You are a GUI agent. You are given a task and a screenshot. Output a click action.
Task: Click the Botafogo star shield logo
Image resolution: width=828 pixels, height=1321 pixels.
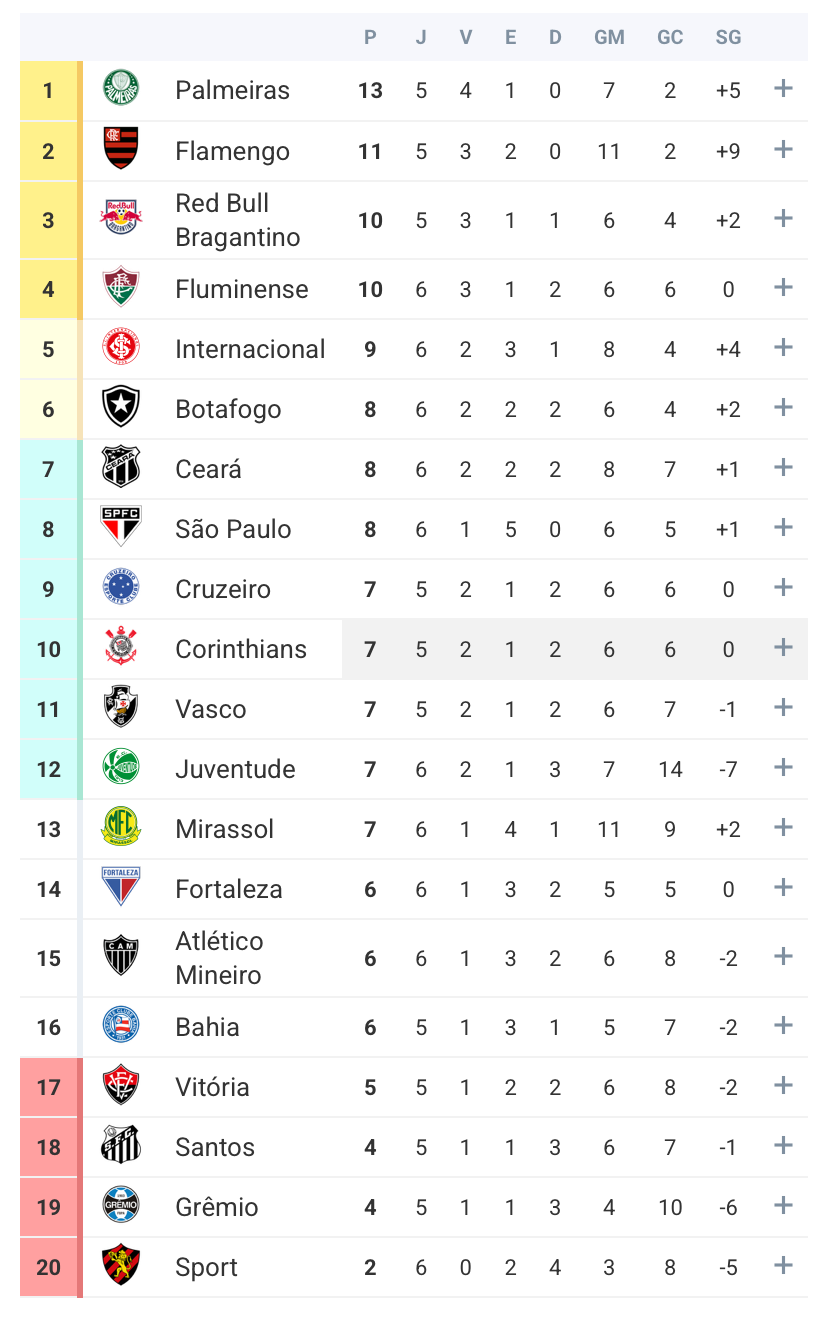click(x=121, y=408)
